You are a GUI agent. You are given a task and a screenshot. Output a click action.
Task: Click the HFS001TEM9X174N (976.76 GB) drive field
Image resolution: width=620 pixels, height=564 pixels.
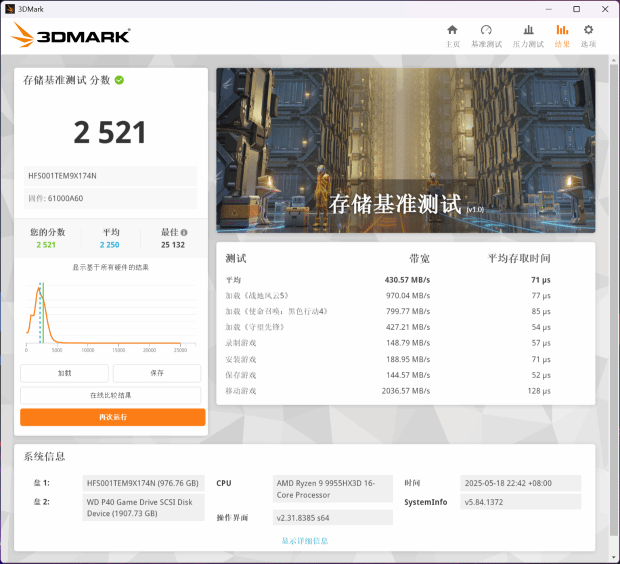pyautogui.click(x=144, y=483)
